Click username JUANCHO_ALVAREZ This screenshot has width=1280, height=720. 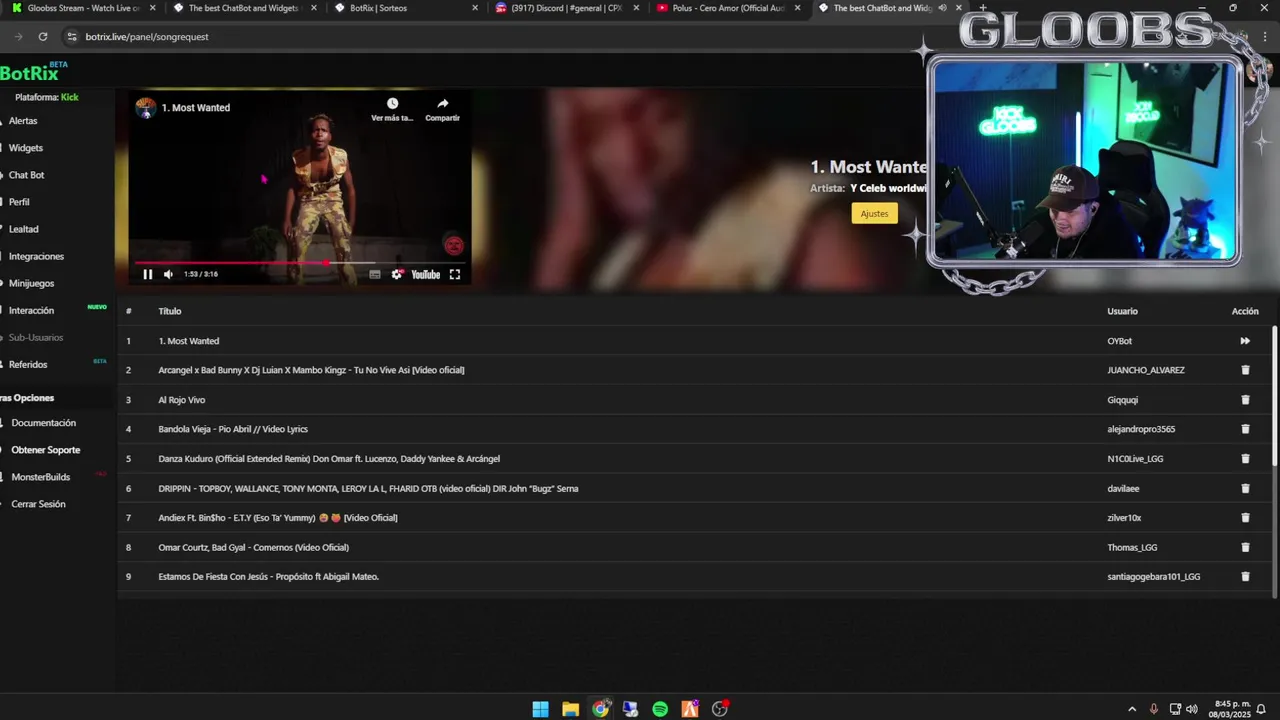click(x=1146, y=370)
